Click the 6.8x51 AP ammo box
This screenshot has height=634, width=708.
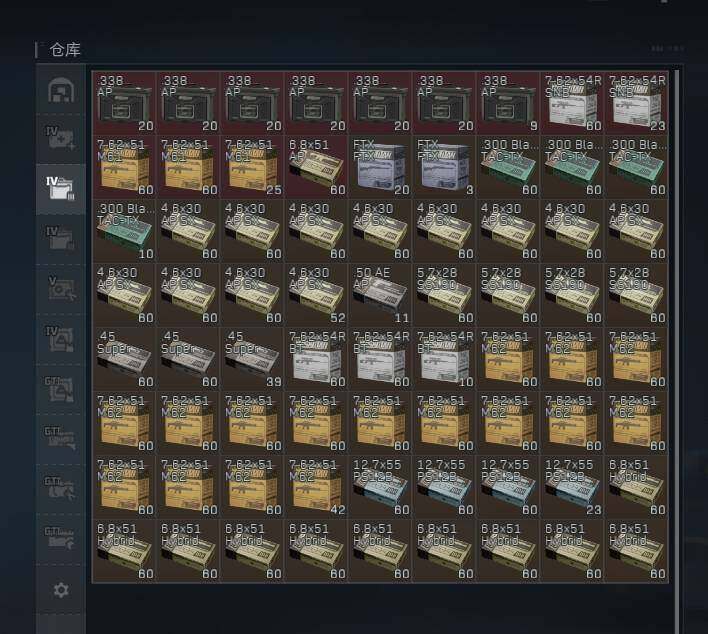pyautogui.click(x=316, y=166)
